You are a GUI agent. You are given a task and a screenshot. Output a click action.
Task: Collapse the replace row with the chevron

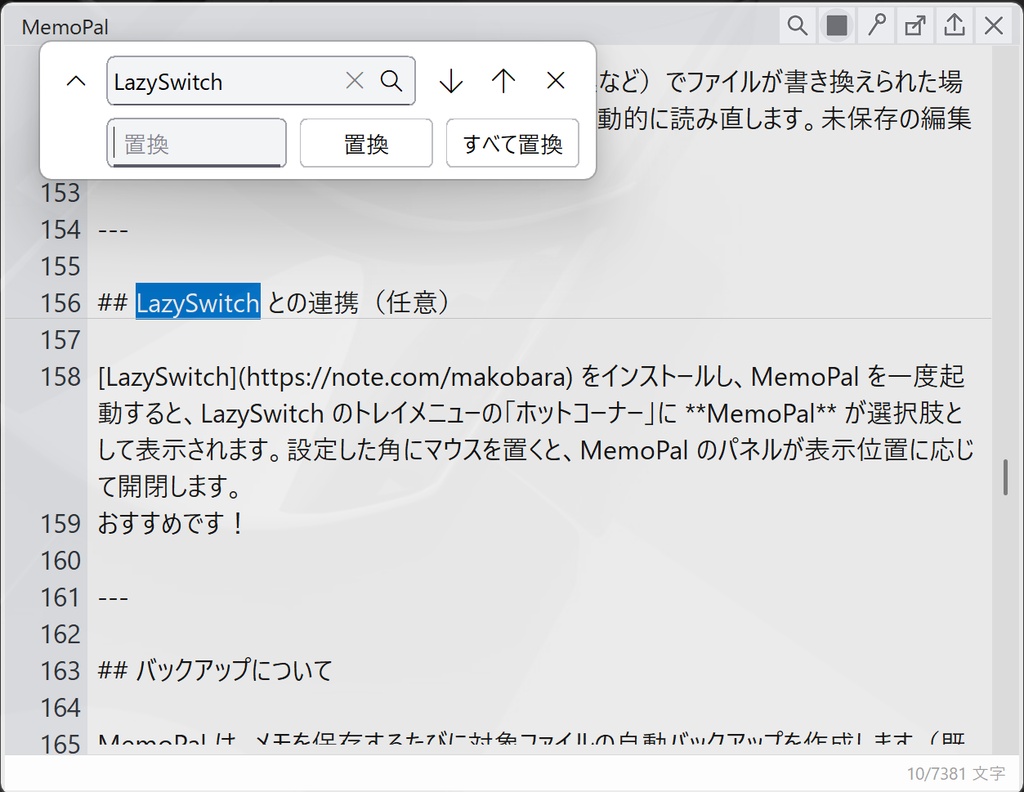pos(76,81)
